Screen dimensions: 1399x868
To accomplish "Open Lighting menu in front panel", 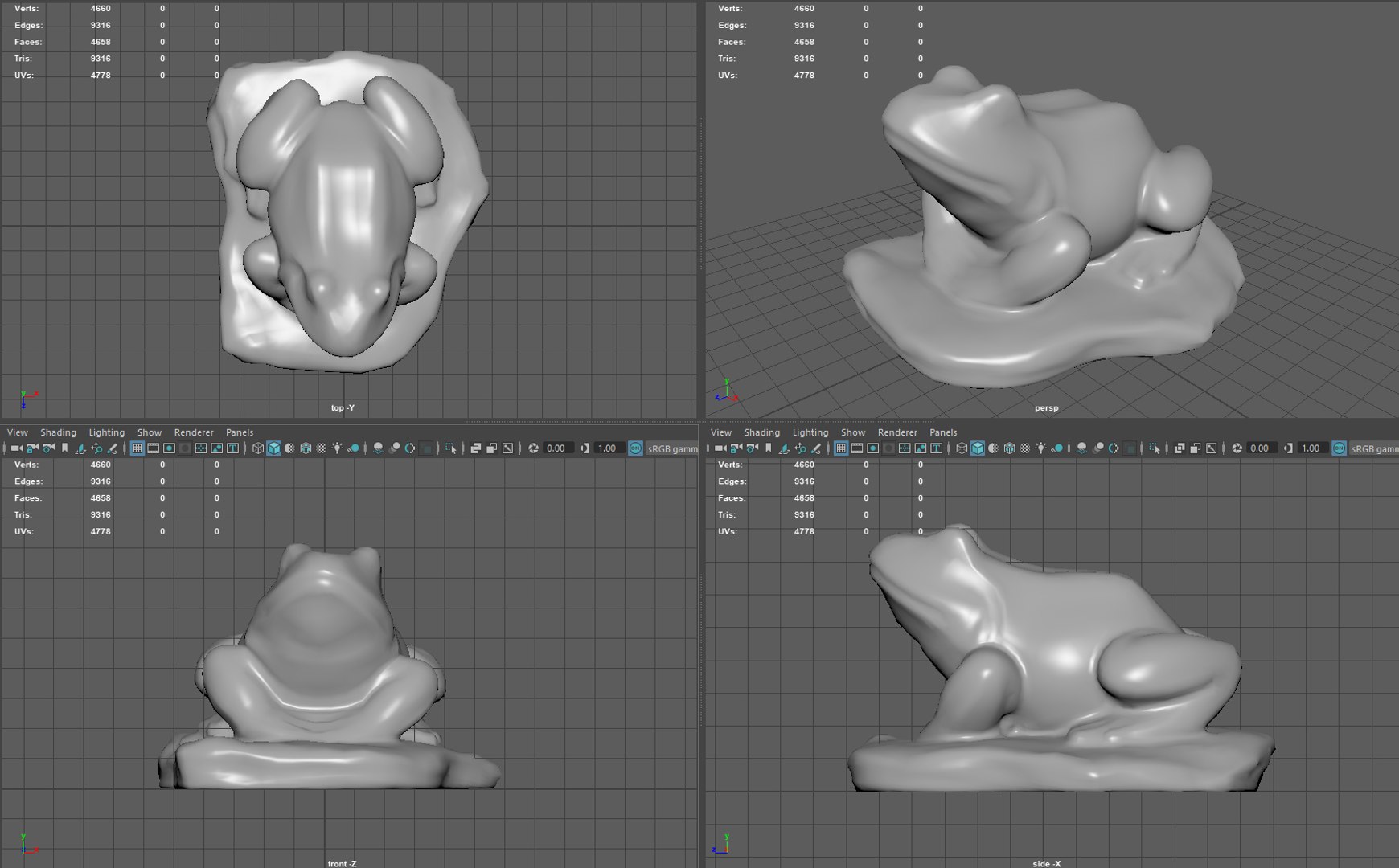I will [107, 432].
